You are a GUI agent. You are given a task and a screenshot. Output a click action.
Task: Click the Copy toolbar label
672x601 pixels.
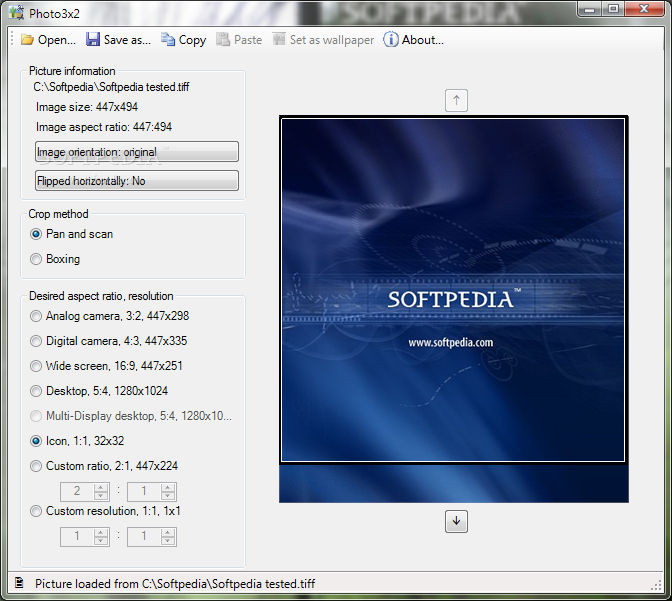pyautogui.click(x=192, y=40)
